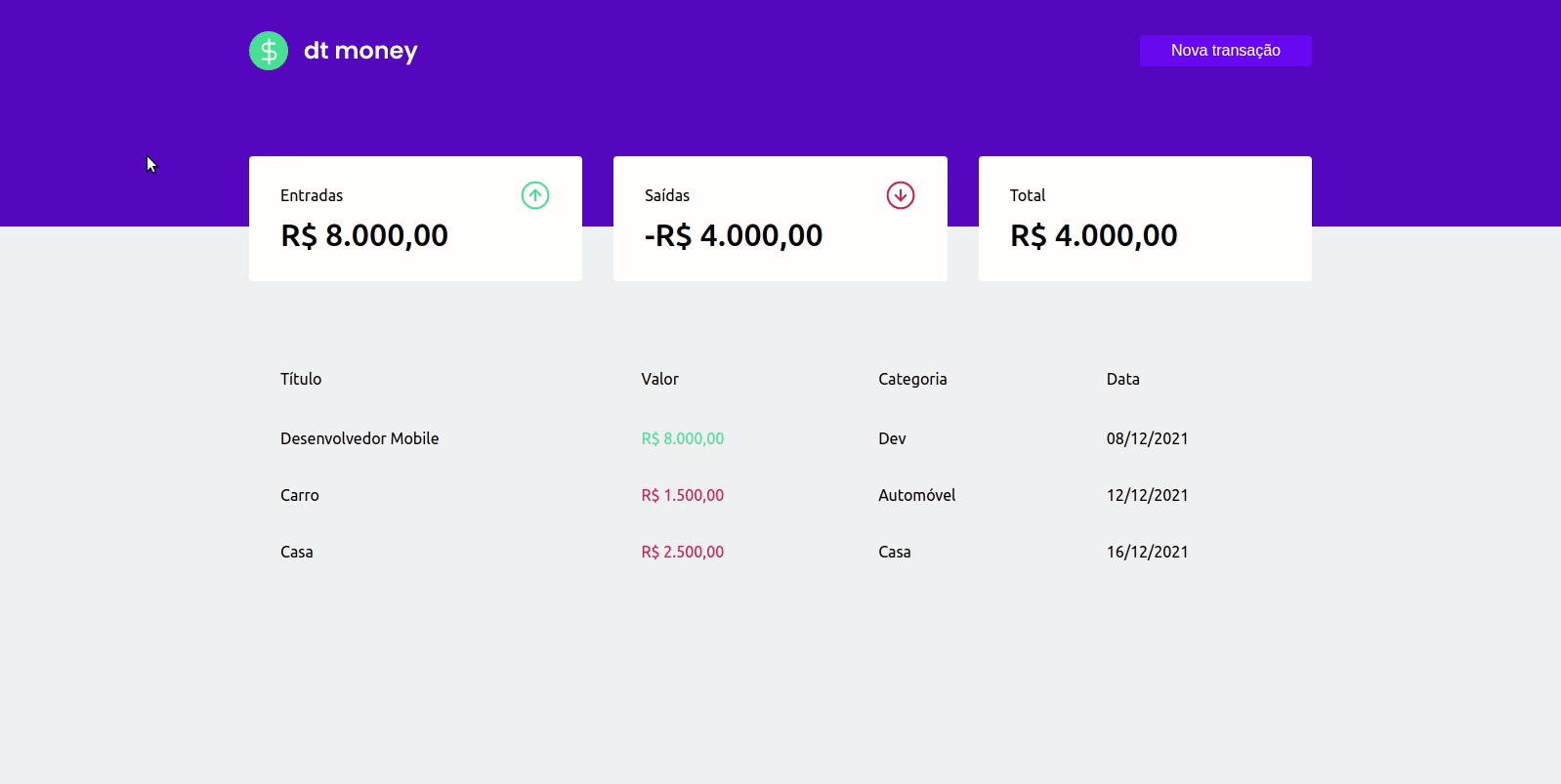This screenshot has width=1561, height=784.
Task: Click the circular arrow icon beside Entradas
Action: click(535, 194)
